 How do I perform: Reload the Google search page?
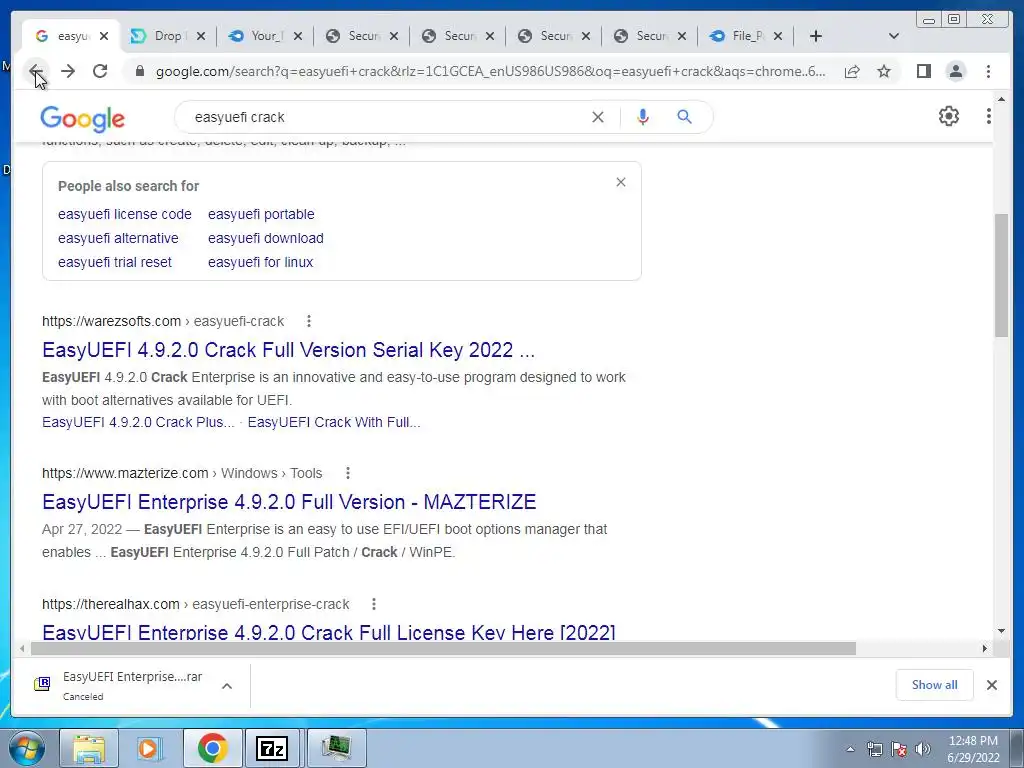[x=100, y=71]
